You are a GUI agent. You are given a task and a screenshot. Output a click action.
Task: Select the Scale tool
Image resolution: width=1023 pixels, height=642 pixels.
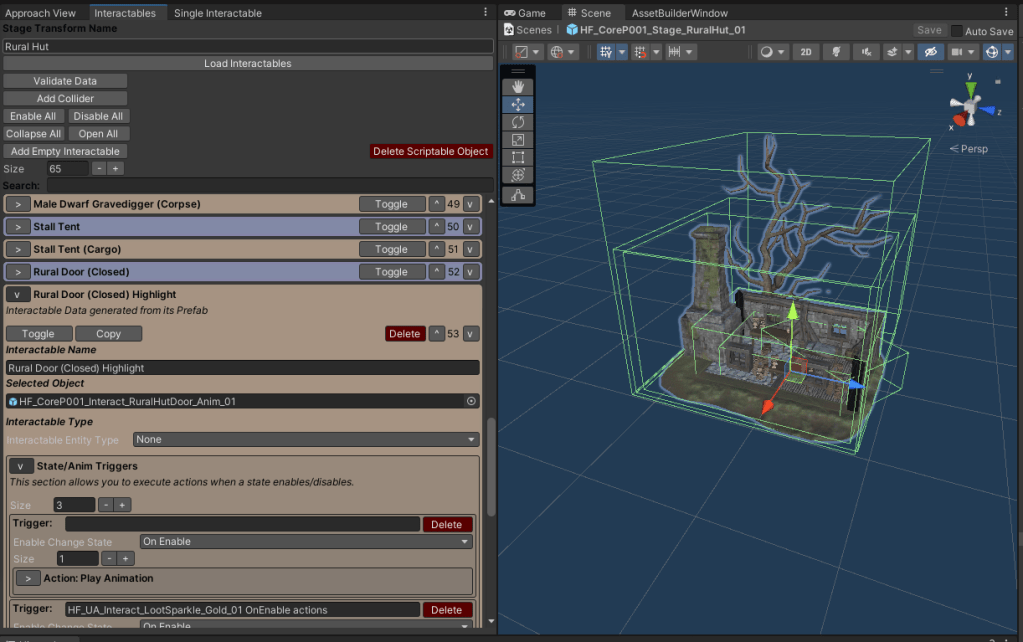[x=518, y=140]
